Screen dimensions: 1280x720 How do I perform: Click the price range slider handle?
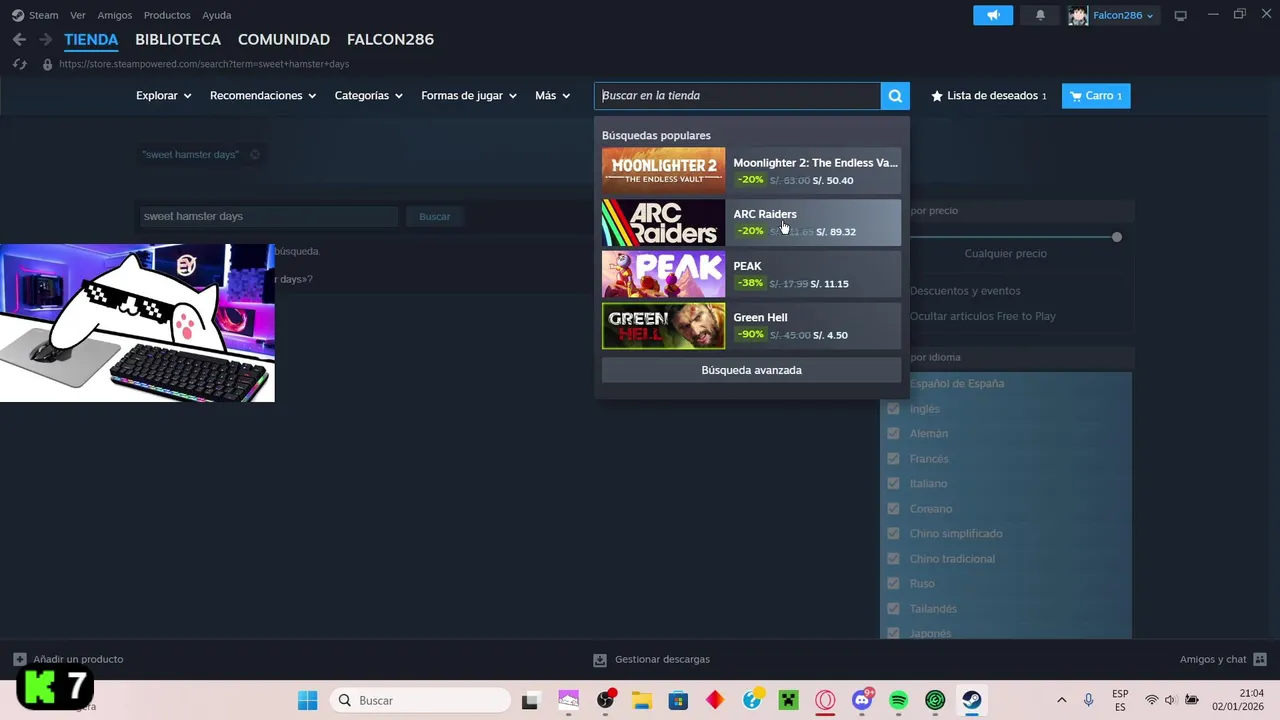point(1117,237)
